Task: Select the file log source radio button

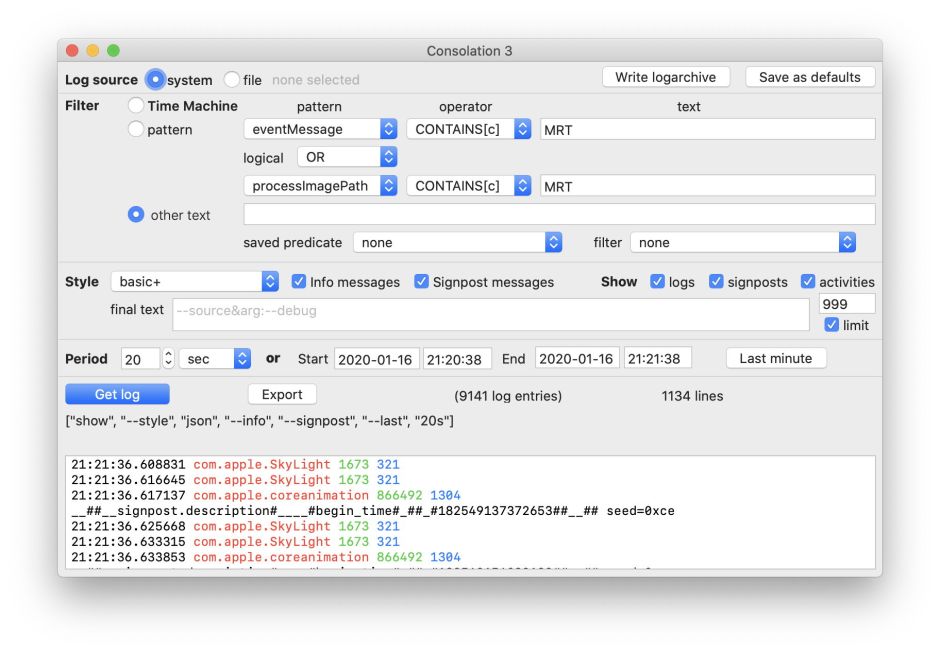Action: click(x=232, y=80)
